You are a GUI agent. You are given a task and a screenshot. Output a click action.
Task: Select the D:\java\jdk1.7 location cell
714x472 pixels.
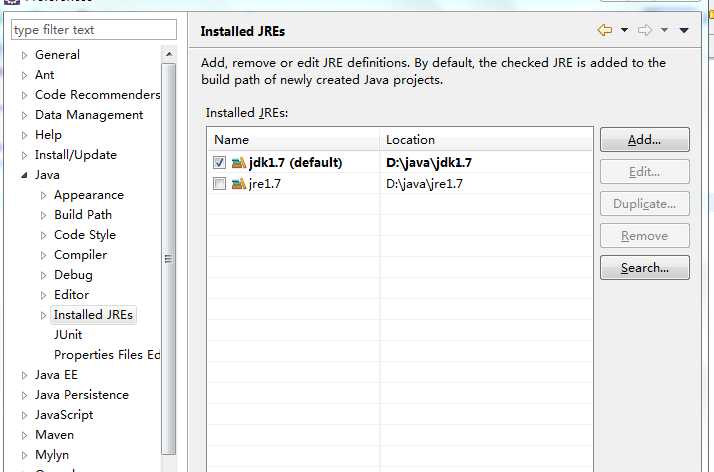(x=429, y=162)
